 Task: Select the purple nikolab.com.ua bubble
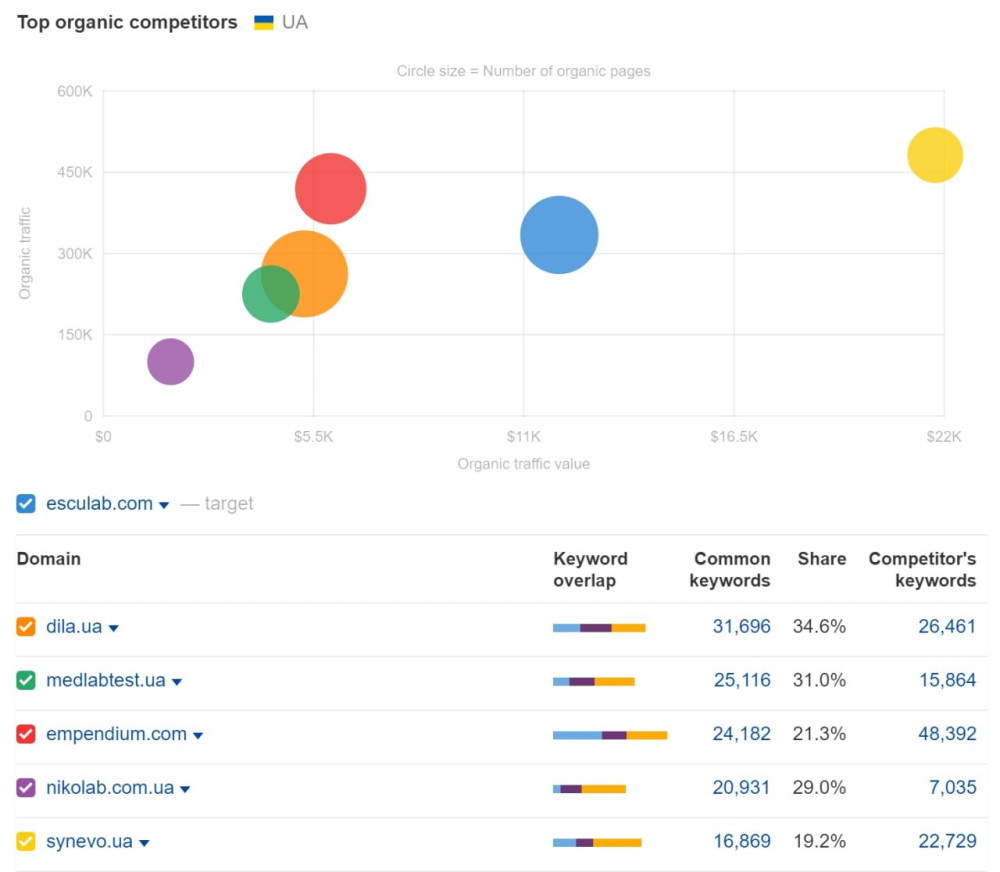[x=170, y=362]
